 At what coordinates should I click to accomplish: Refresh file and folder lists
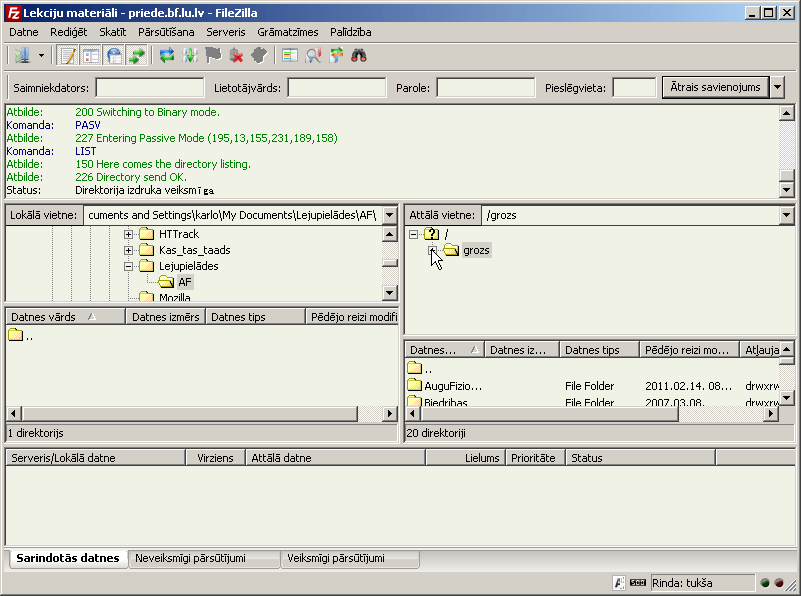point(167,55)
